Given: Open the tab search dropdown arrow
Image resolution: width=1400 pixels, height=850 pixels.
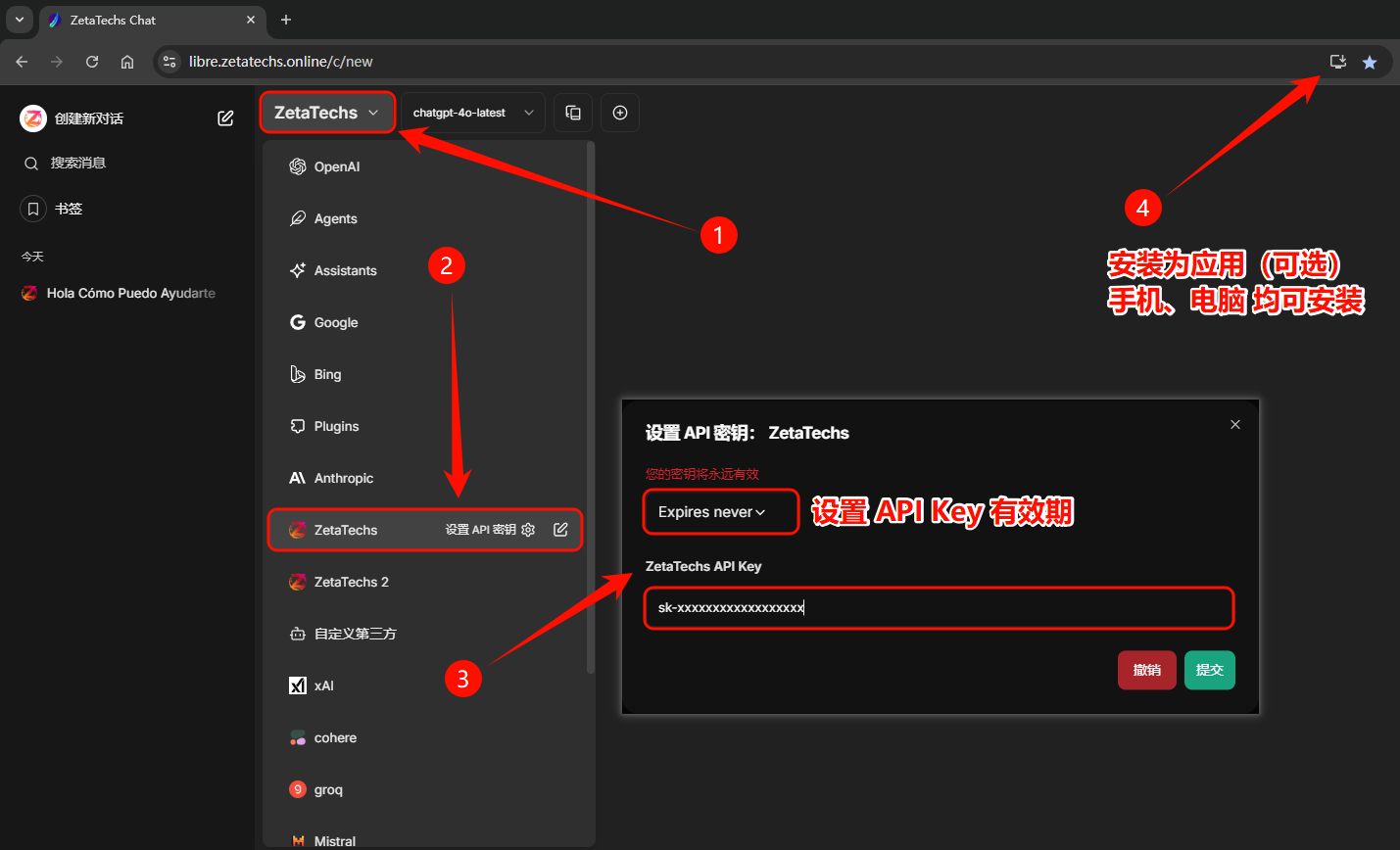Looking at the screenshot, I should pyautogui.click(x=19, y=20).
